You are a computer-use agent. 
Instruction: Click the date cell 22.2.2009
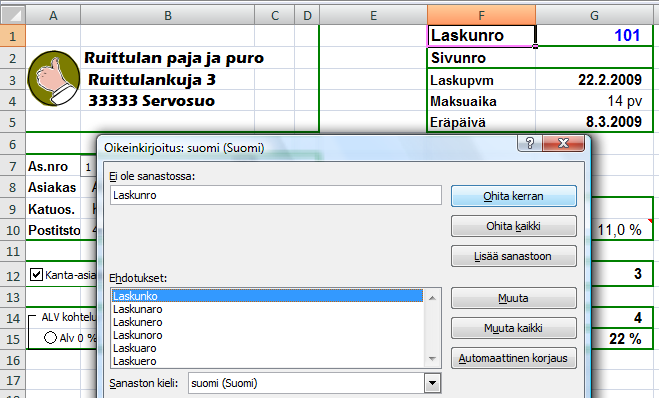pos(594,80)
